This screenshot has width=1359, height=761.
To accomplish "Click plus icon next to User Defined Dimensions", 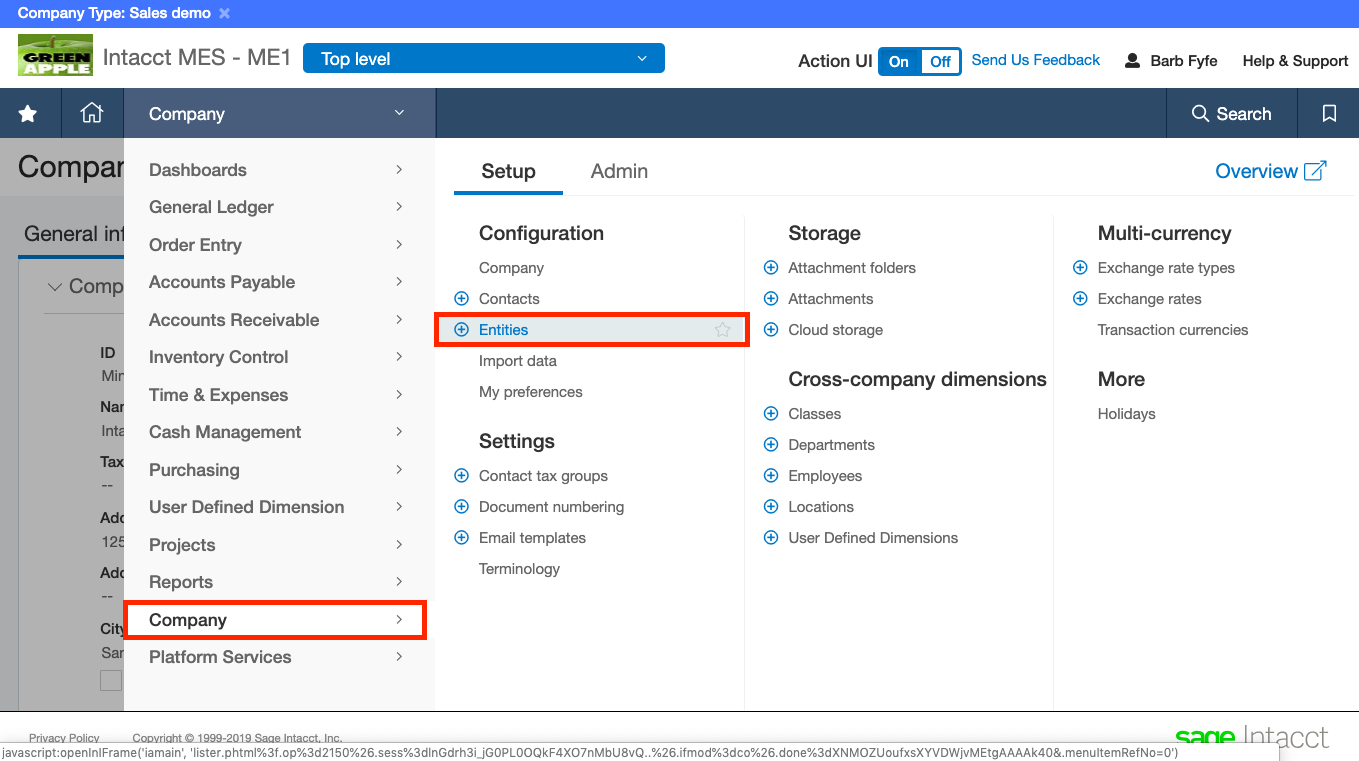I will [771, 538].
